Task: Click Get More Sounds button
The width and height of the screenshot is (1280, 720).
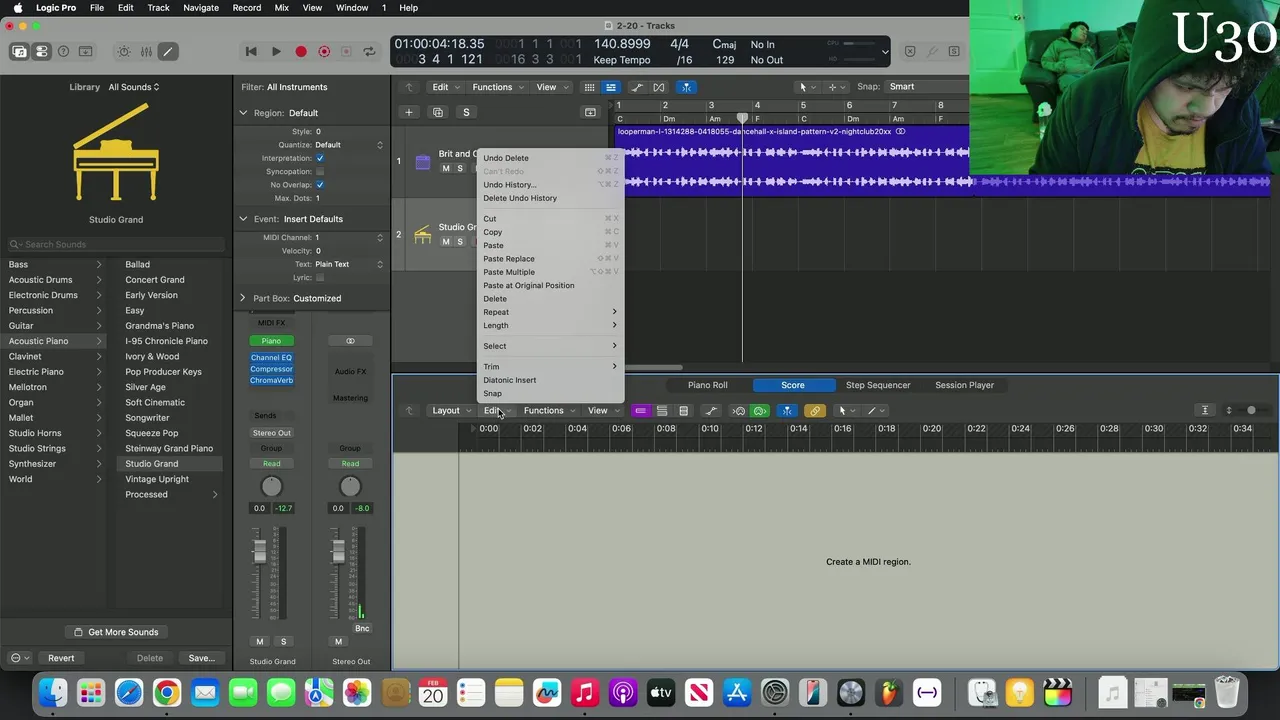Action: point(116,632)
